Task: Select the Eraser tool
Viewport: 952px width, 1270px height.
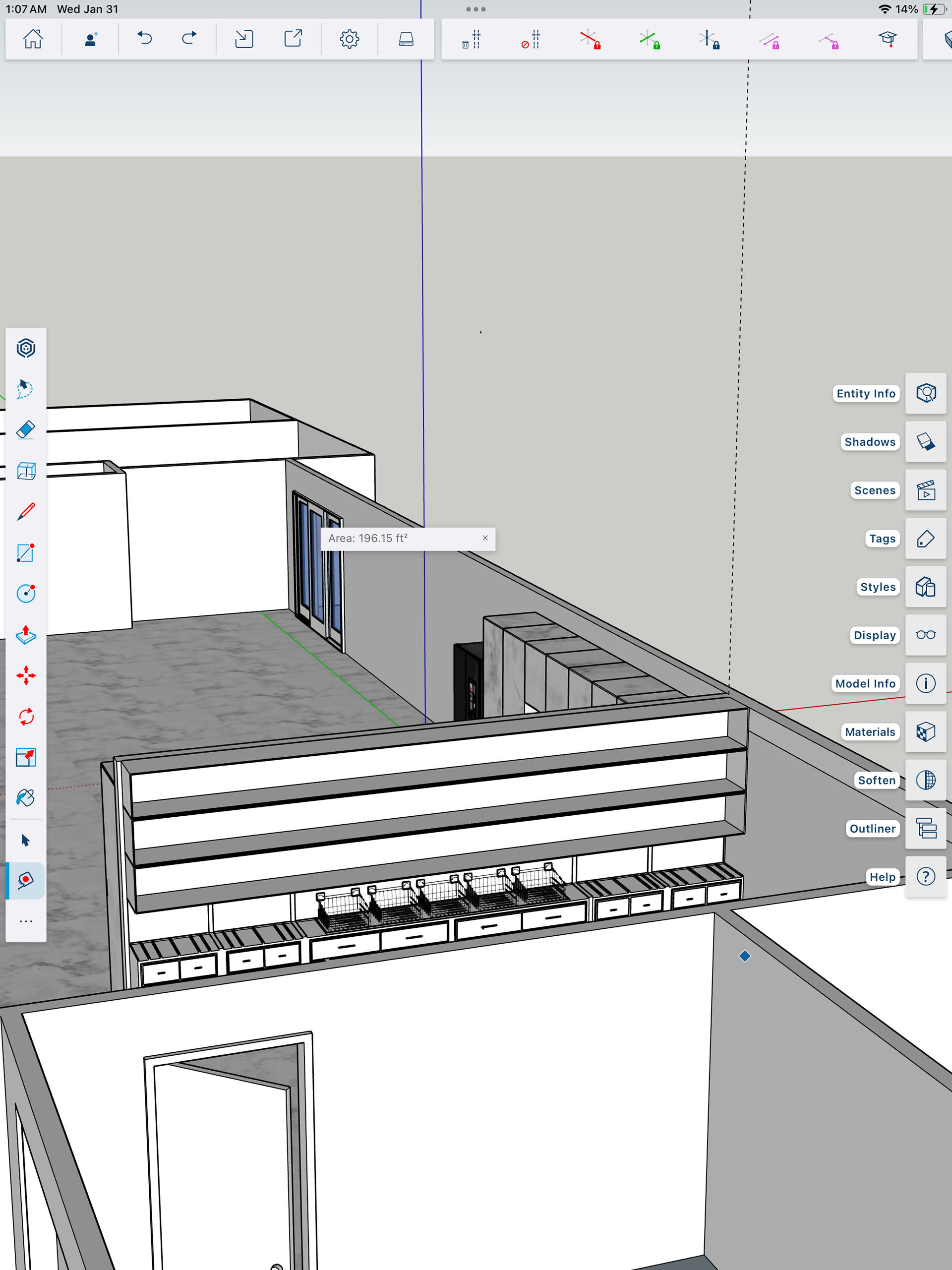Action: click(x=26, y=430)
